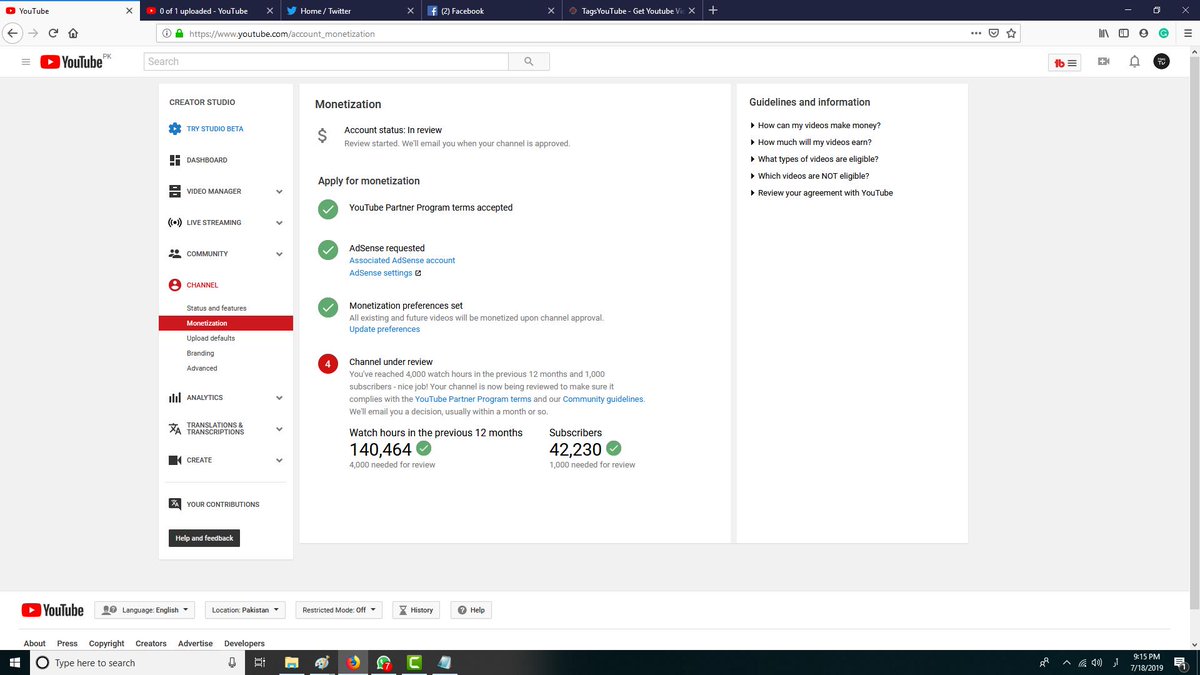Screen dimensions: 1200x675
Task: Open Firefox library icon
Action: tap(1104, 32)
